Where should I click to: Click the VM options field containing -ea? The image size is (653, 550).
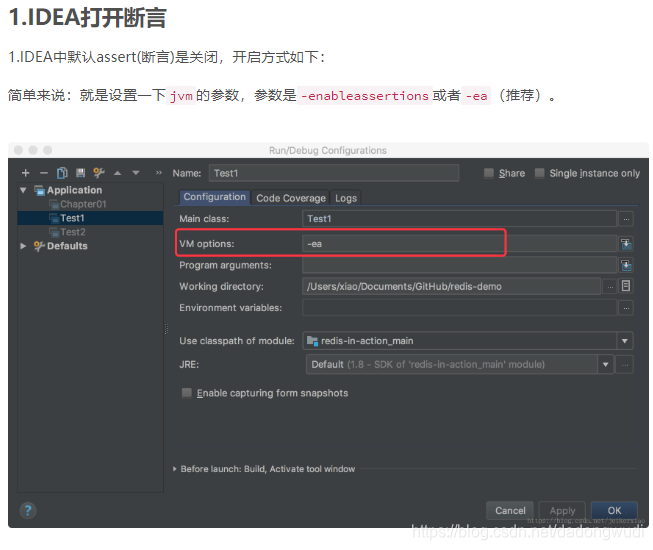point(459,244)
